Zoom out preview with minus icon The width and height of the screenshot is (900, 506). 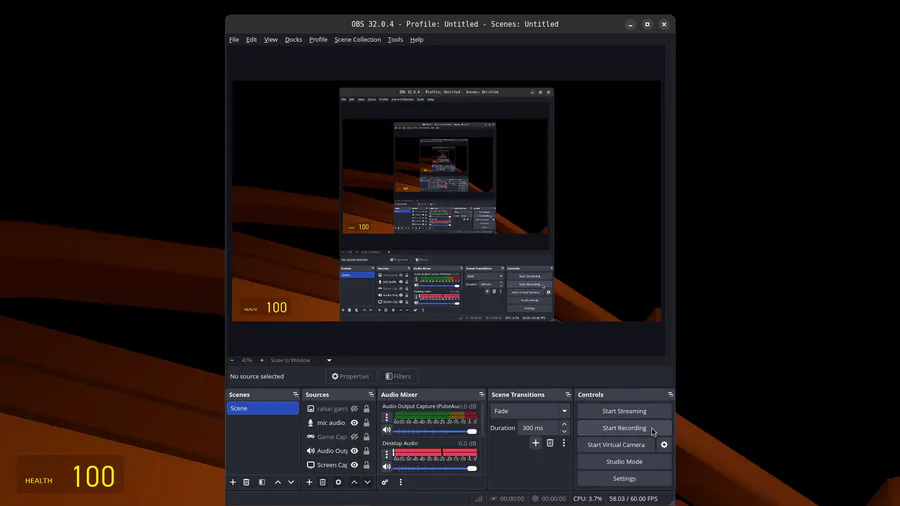(232, 360)
